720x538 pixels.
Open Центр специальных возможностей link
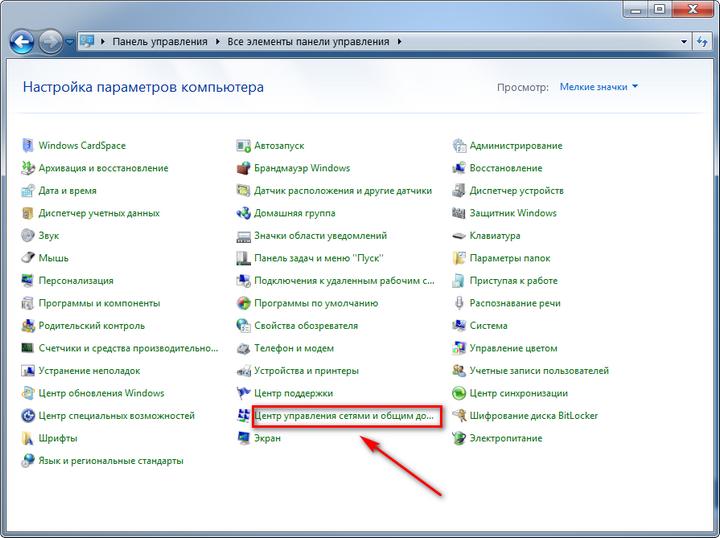(x=117, y=415)
